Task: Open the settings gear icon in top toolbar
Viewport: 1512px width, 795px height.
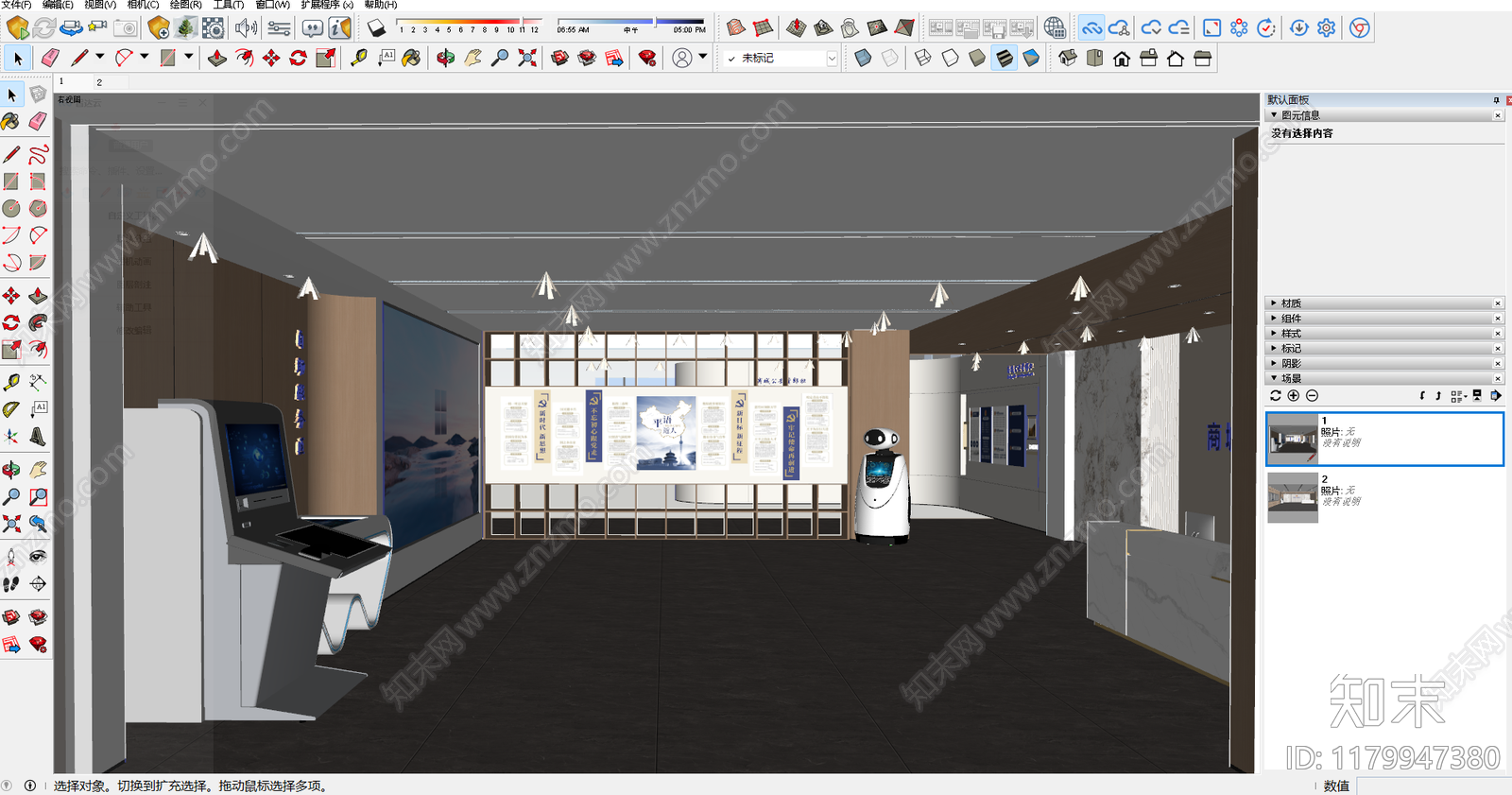Action: point(1326,27)
